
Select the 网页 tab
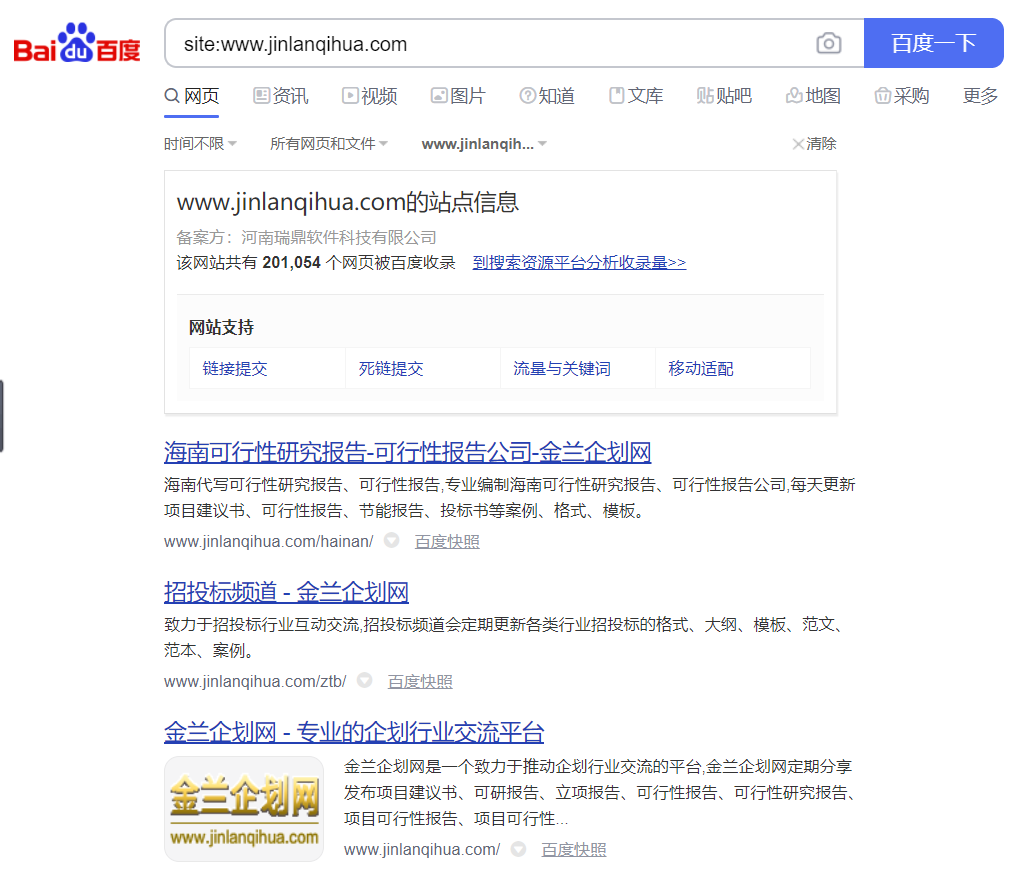(192, 96)
